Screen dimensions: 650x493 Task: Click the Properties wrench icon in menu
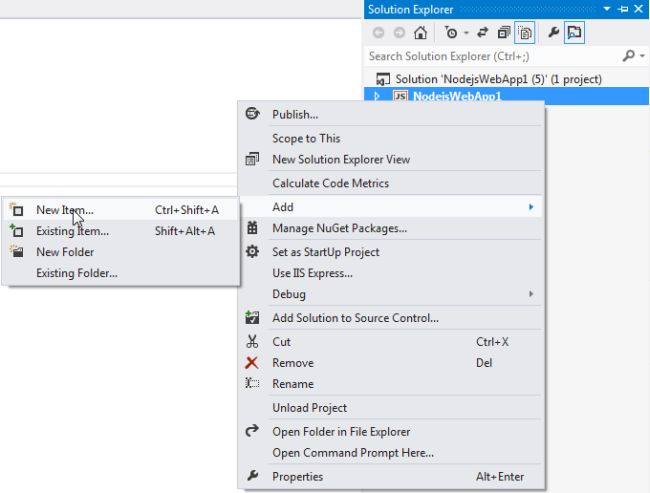click(252, 476)
